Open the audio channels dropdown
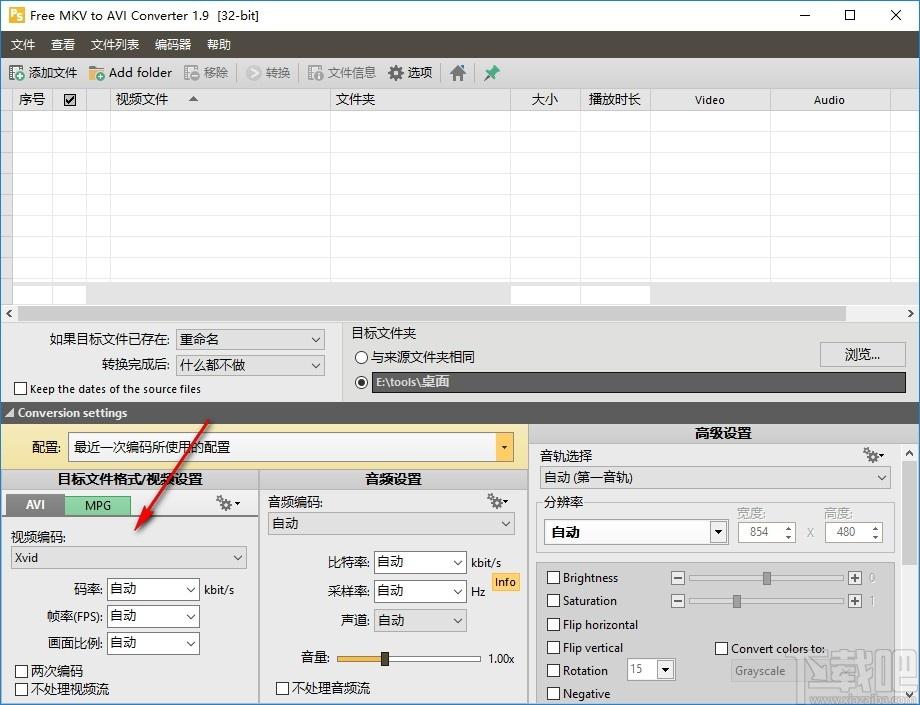This screenshot has width=920, height=705. point(420,621)
